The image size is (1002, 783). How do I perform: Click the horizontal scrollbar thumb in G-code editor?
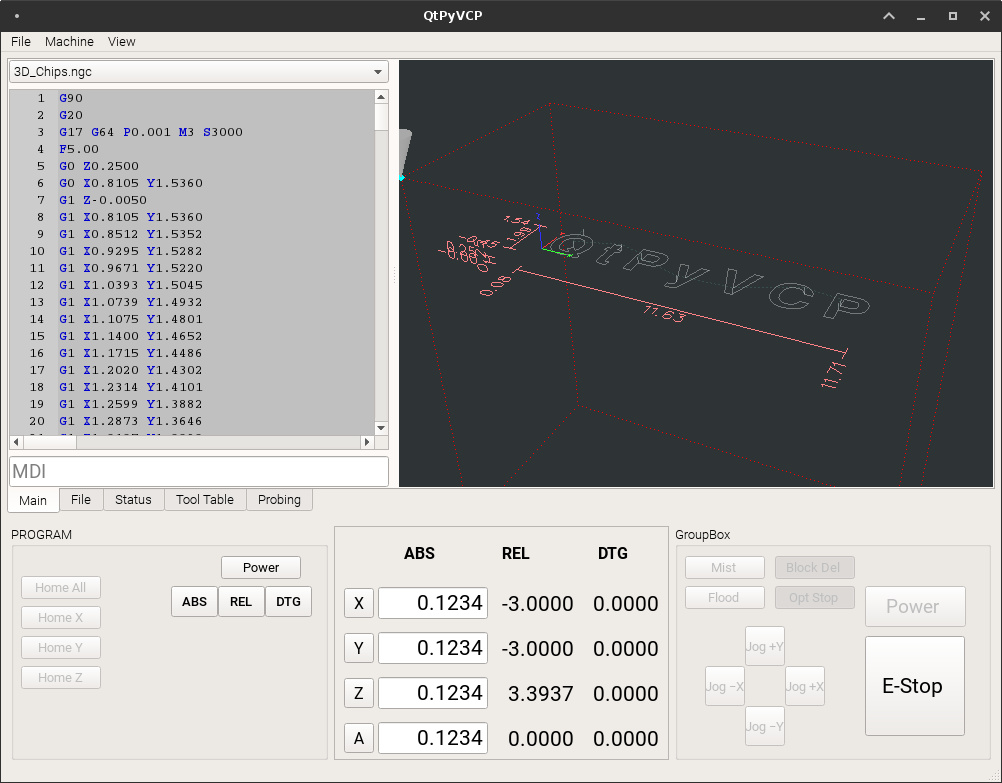tap(50, 442)
